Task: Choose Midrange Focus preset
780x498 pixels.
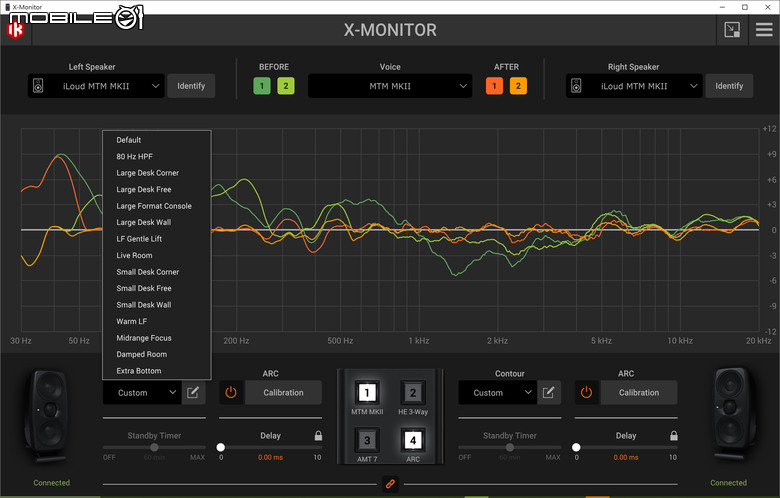Action: pos(157,338)
